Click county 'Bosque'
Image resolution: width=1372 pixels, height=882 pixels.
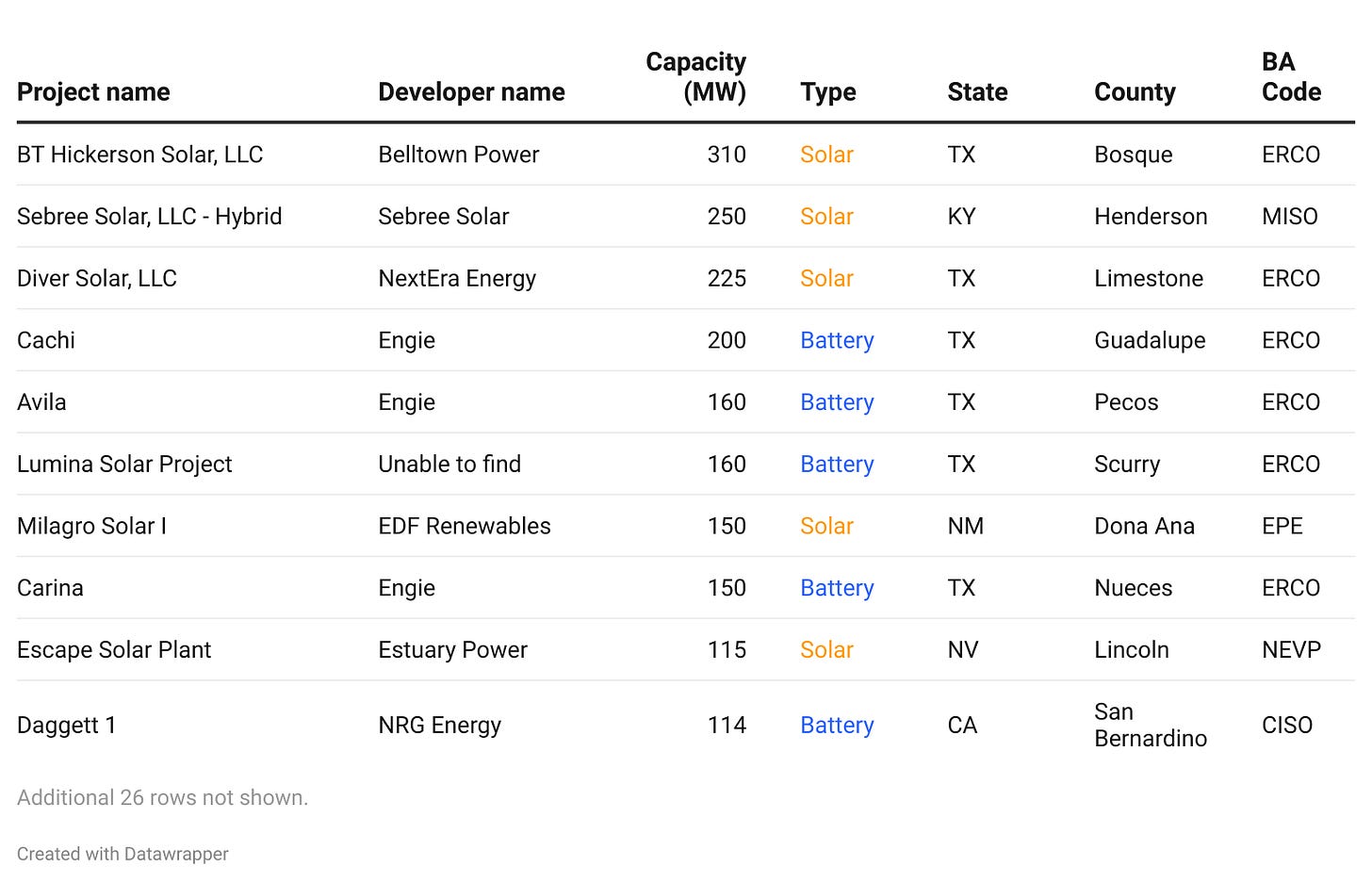click(1134, 155)
